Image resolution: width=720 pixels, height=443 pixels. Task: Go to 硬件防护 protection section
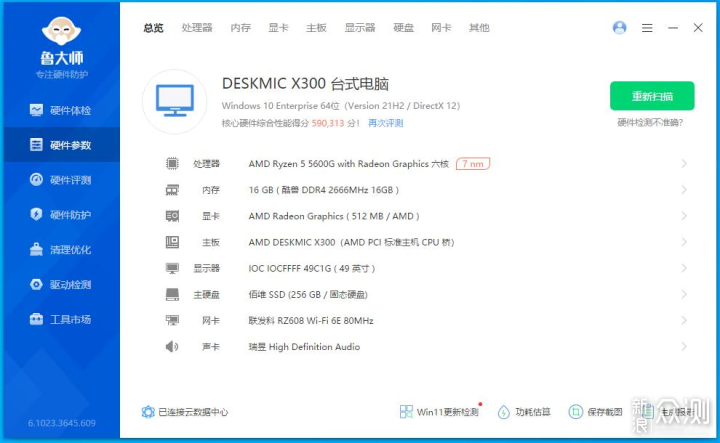61,214
